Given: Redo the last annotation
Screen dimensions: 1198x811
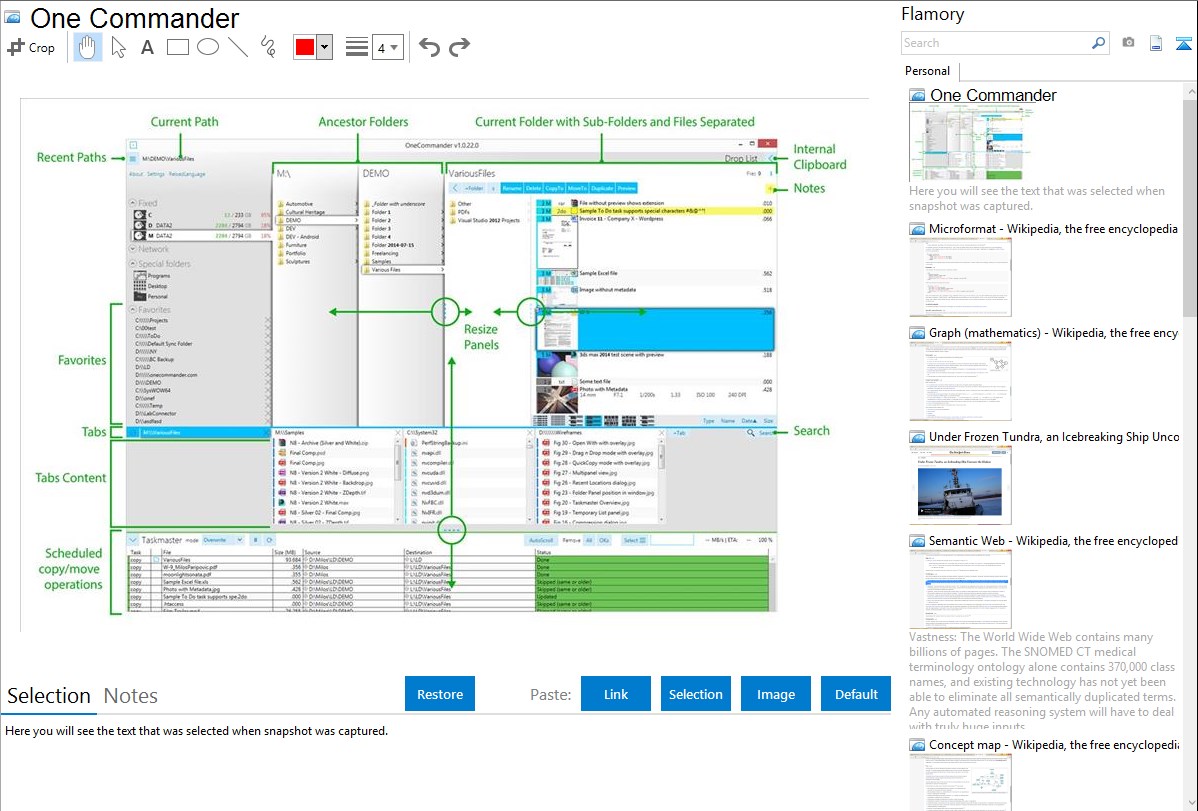Looking at the screenshot, I should tap(459, 47).
